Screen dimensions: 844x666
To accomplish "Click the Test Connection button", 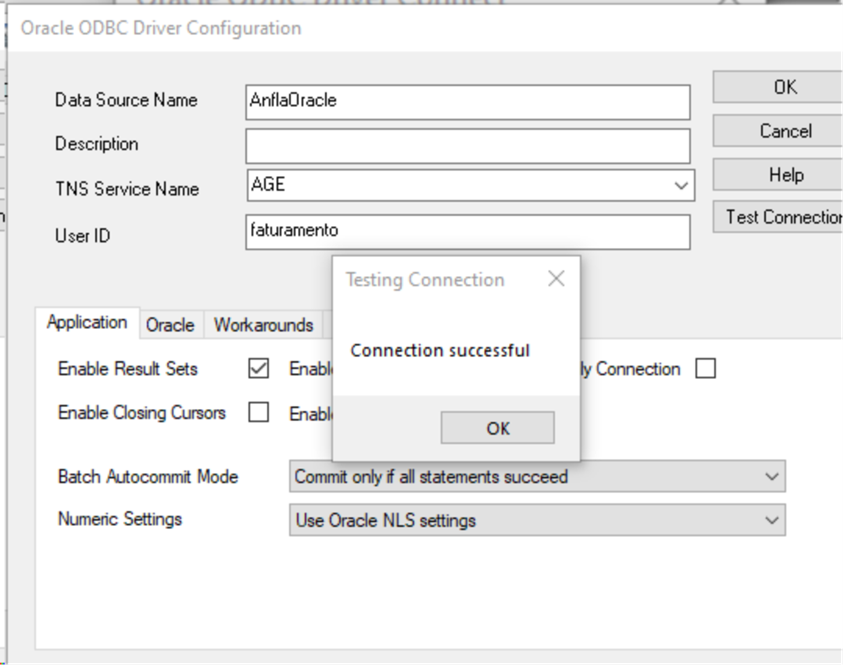I will coord(778,217).
